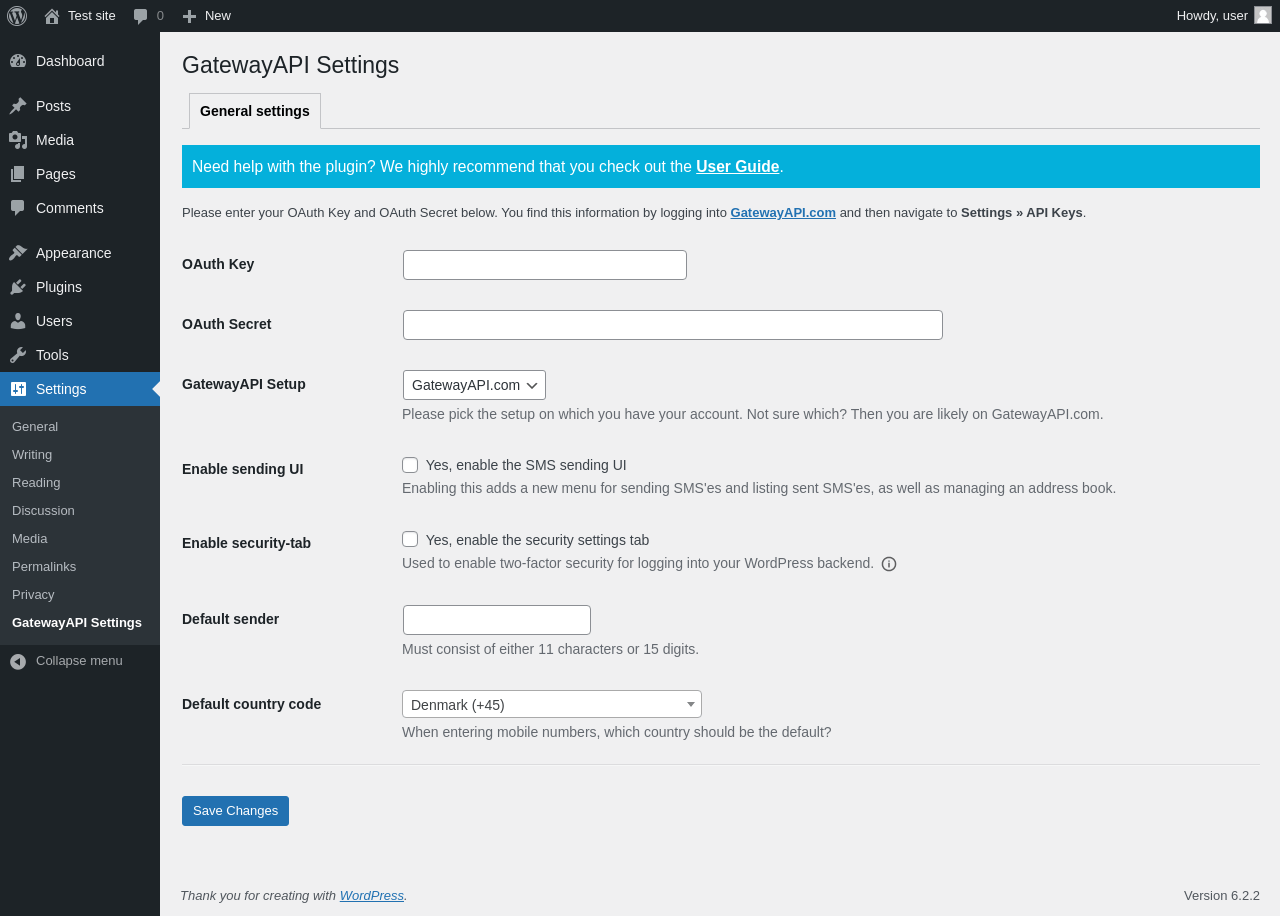The height and width of the screenshot is (916, 1280).
Task: Open Discussion settings submenu item
Action: [x=43, y=510]
